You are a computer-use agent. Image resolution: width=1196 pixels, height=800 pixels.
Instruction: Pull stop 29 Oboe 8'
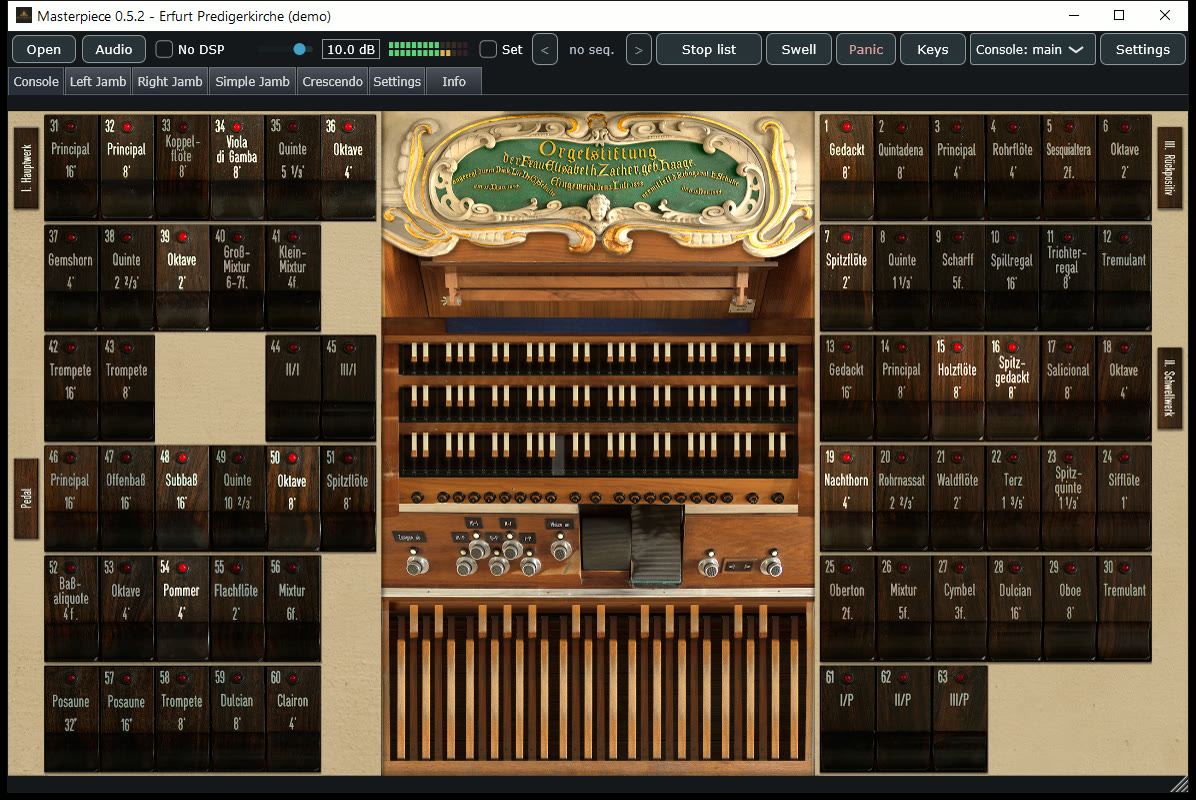coord(1069,608)
